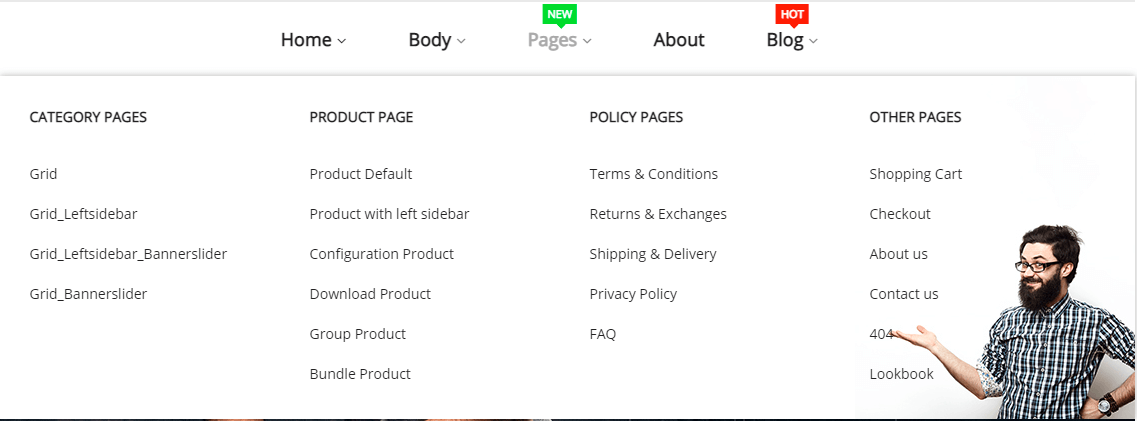Navigate to the Checkout page
Screen dimensions: 1137x421
tap(900, 214)
